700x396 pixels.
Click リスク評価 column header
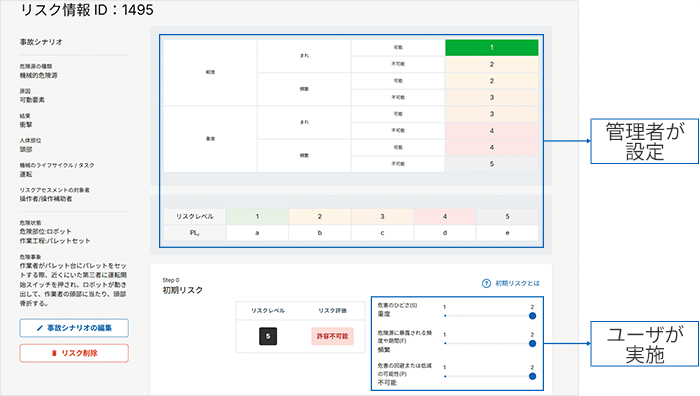coord(333,310)
